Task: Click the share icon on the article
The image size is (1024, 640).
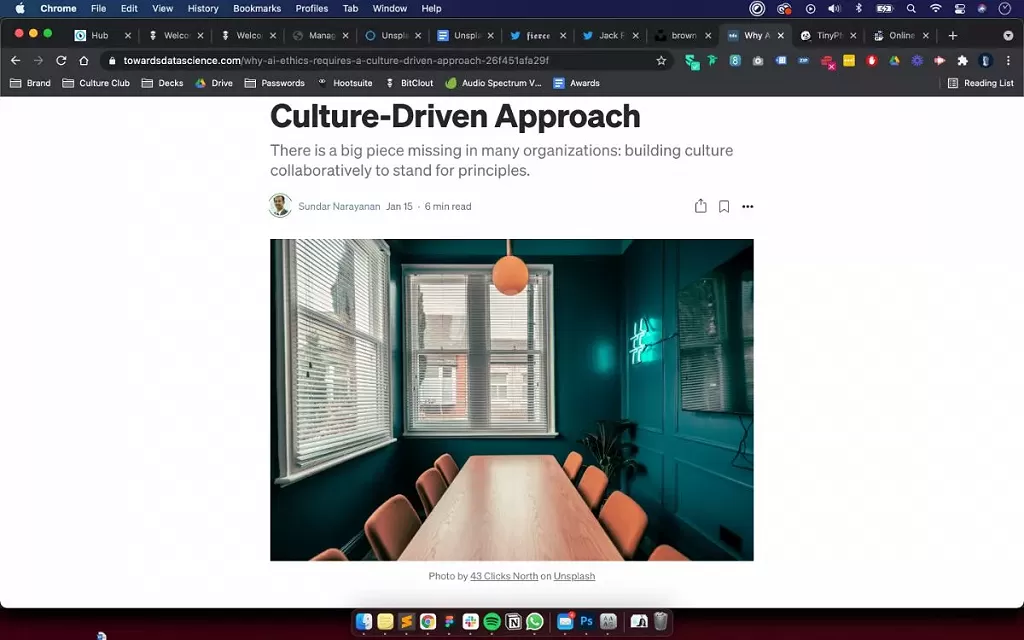Action: tap(700, 206)
